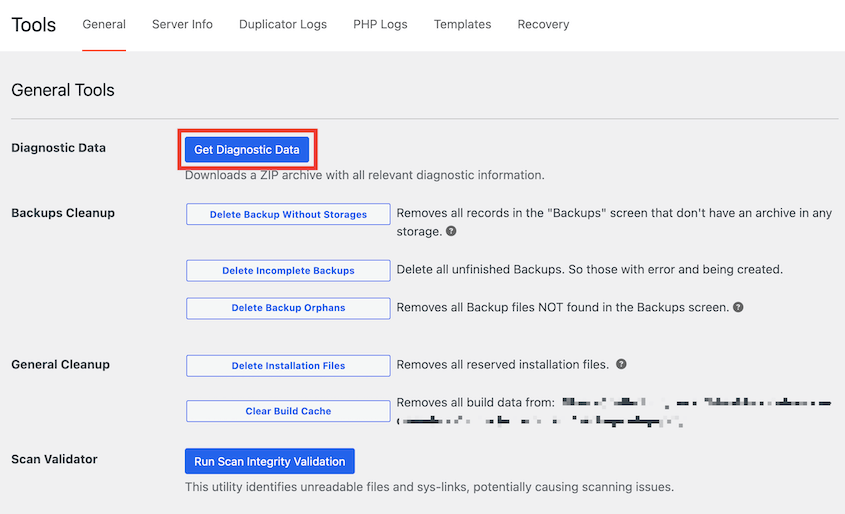Open the General tab
Viewport: 845px width, 514px height.
tap(104, 24)
